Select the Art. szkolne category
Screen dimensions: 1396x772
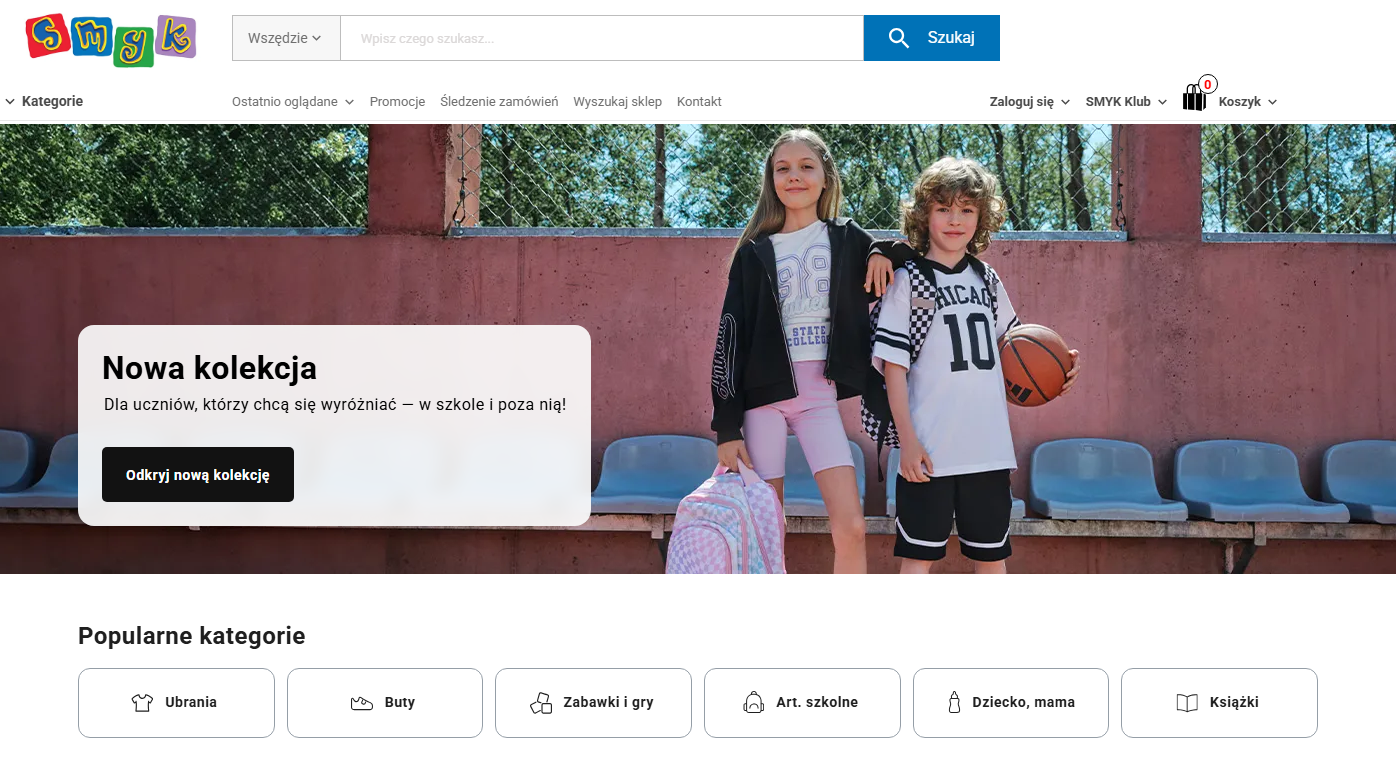tap(802, 703)
